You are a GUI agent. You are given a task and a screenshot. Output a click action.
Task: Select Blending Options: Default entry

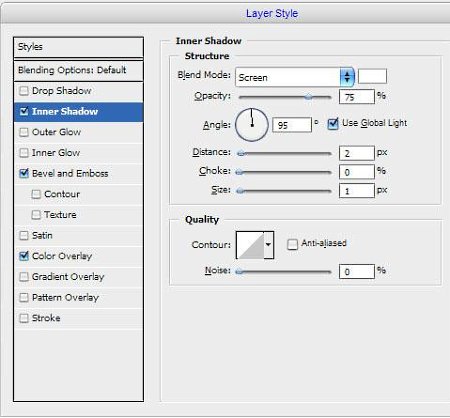coord(79,70)
